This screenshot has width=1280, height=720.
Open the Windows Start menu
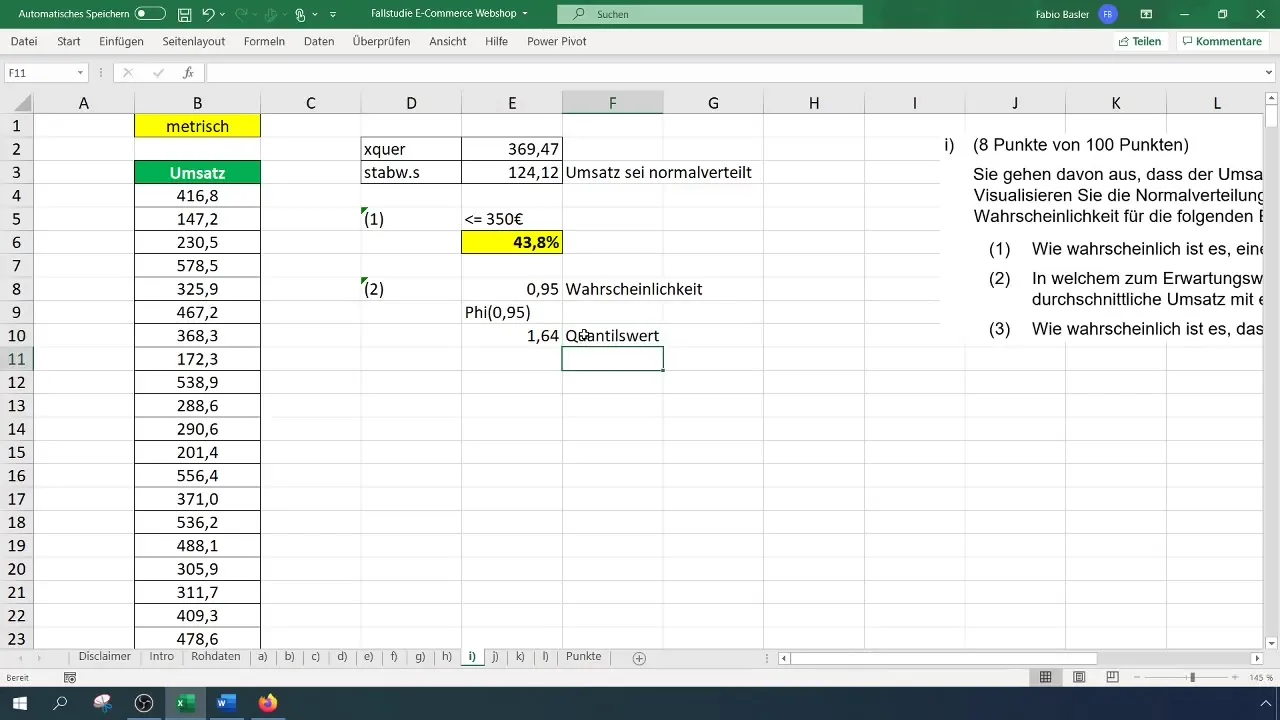(19, 703)
